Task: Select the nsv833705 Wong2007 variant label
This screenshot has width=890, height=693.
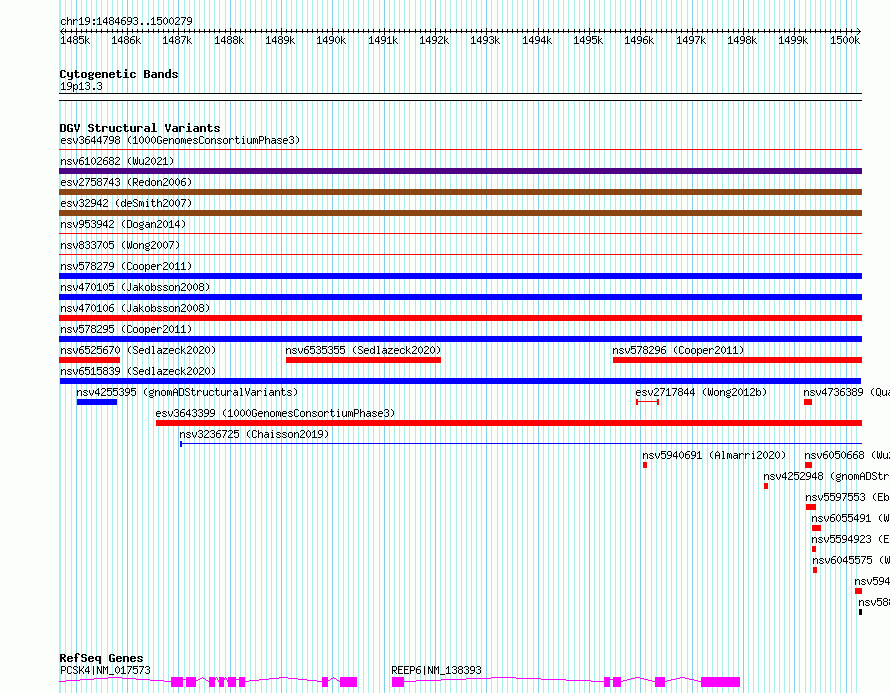Action: [120, 245]
